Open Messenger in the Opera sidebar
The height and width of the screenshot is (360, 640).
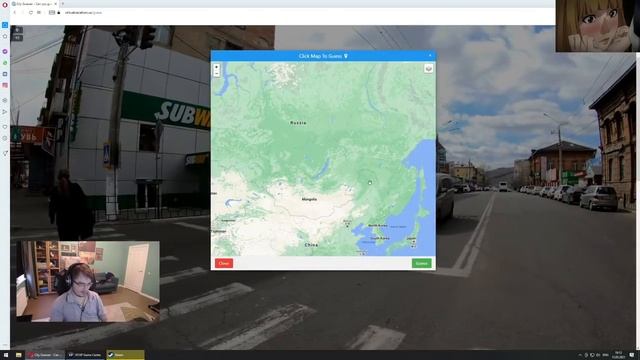pyautogui.click(x=5, y=51)
